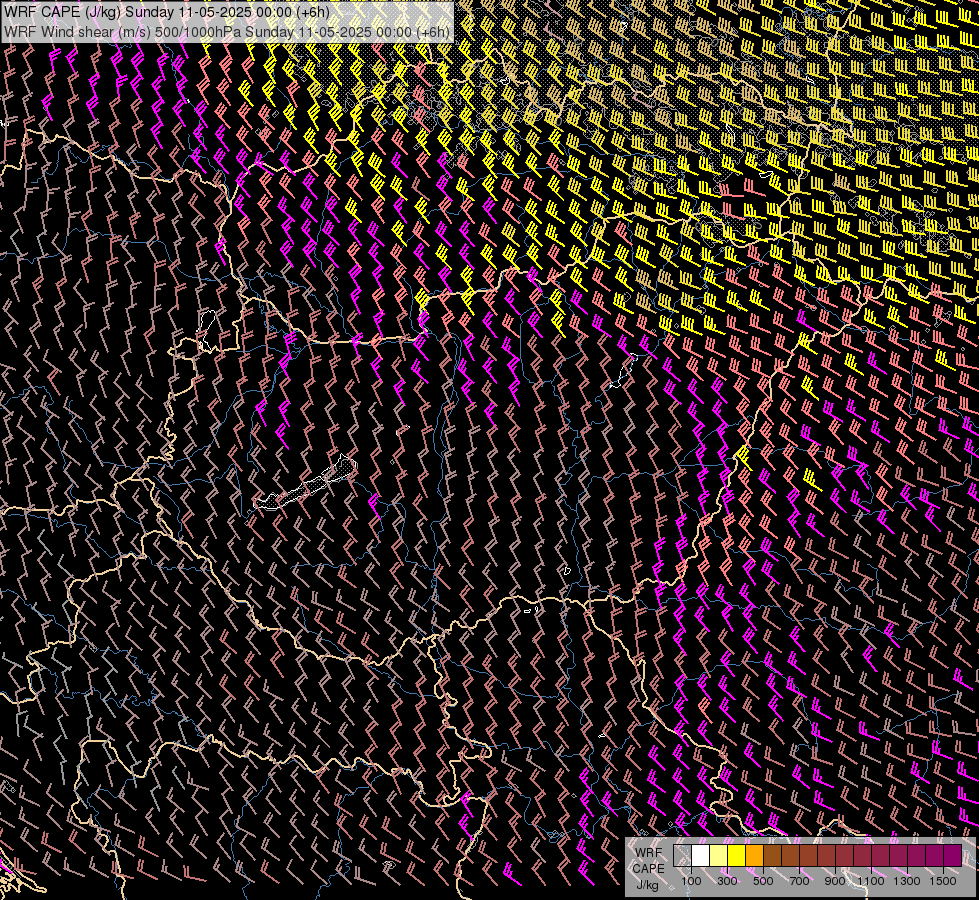Click the '500' legend value
The image size is (979, 900).
pos(763,881)
